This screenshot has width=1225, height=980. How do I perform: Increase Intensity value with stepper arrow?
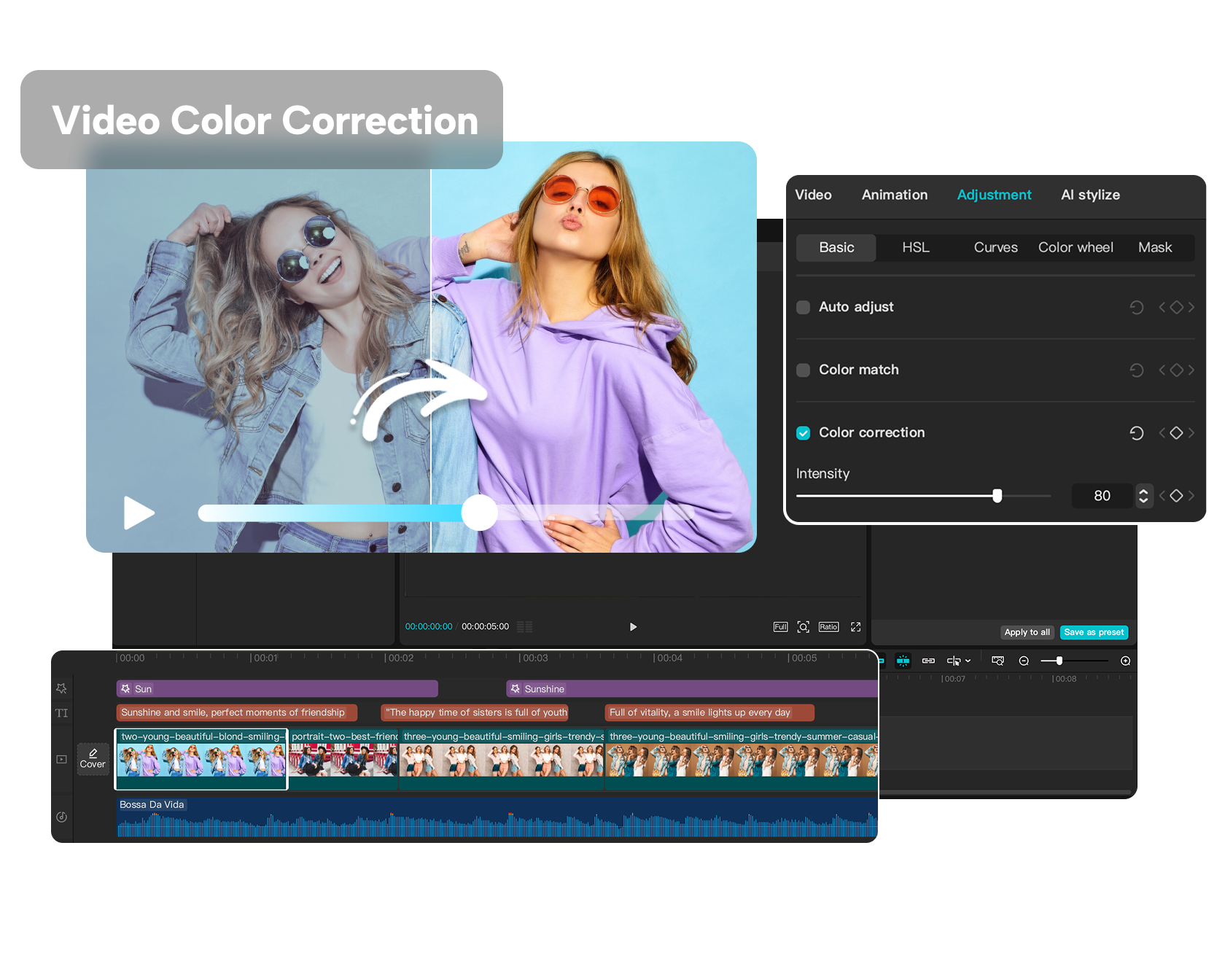coord(1144,491)
